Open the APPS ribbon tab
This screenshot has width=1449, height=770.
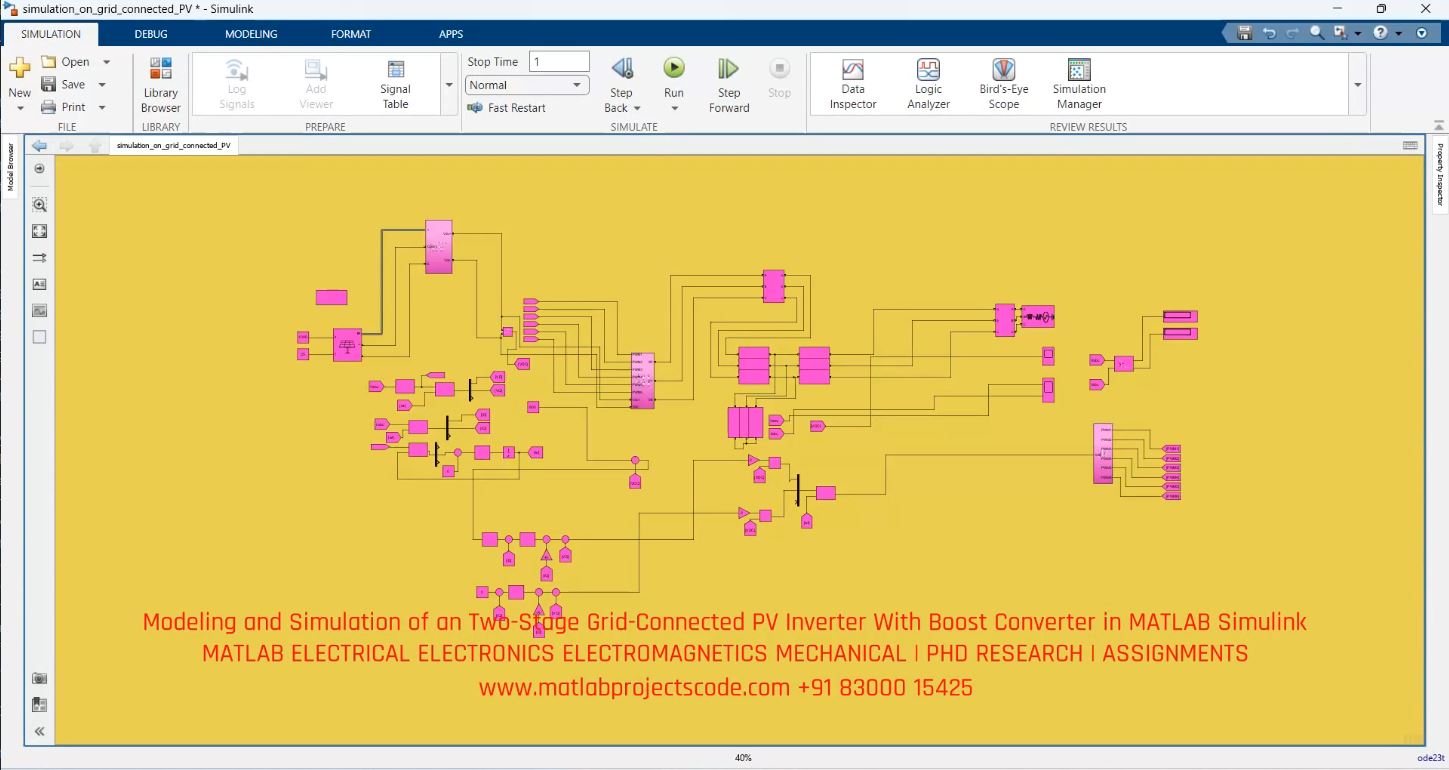pyautogui.click(x=450, y=33)
